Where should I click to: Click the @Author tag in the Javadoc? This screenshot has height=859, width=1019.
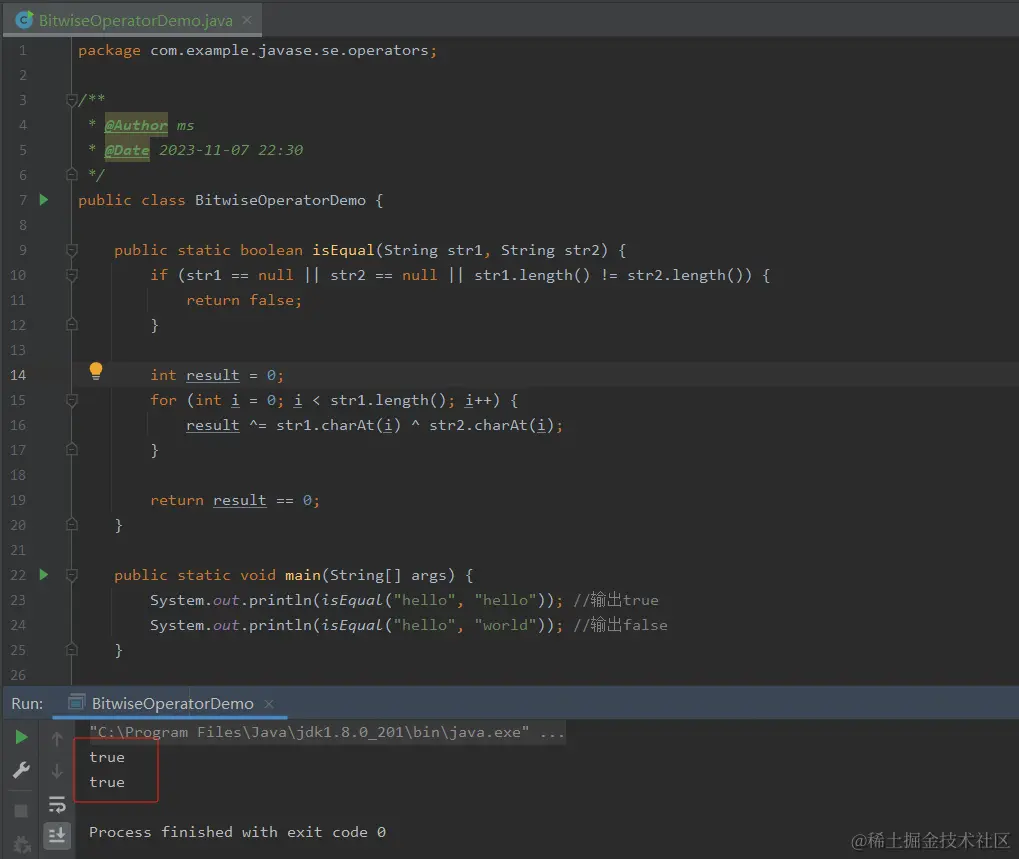click(136, 125)
